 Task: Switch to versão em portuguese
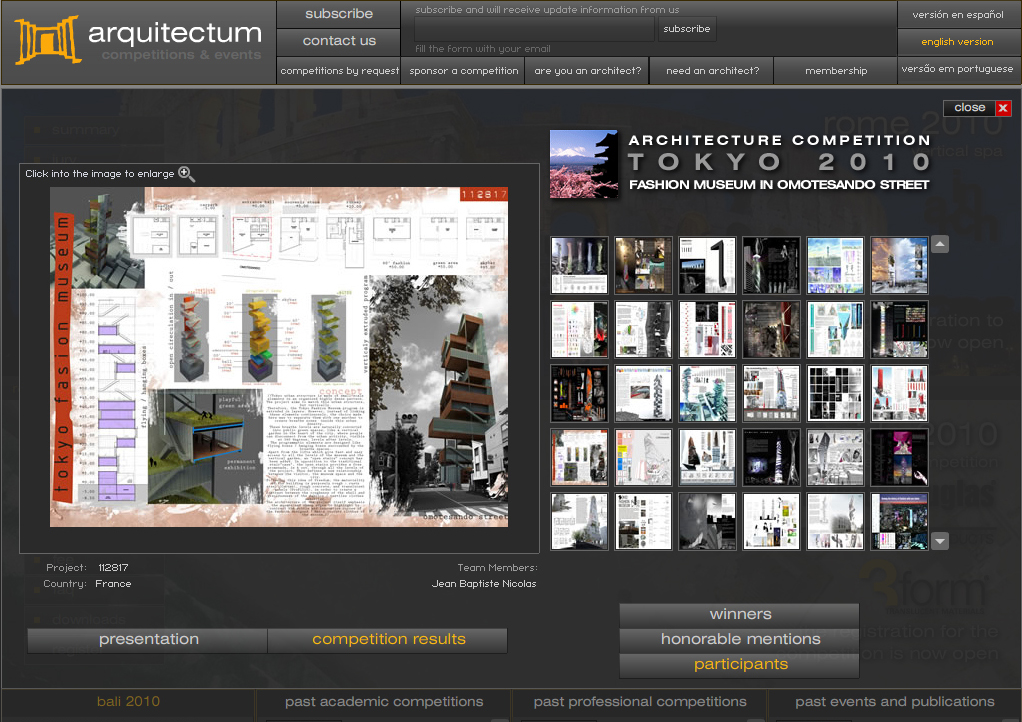(x=957, y=69)
